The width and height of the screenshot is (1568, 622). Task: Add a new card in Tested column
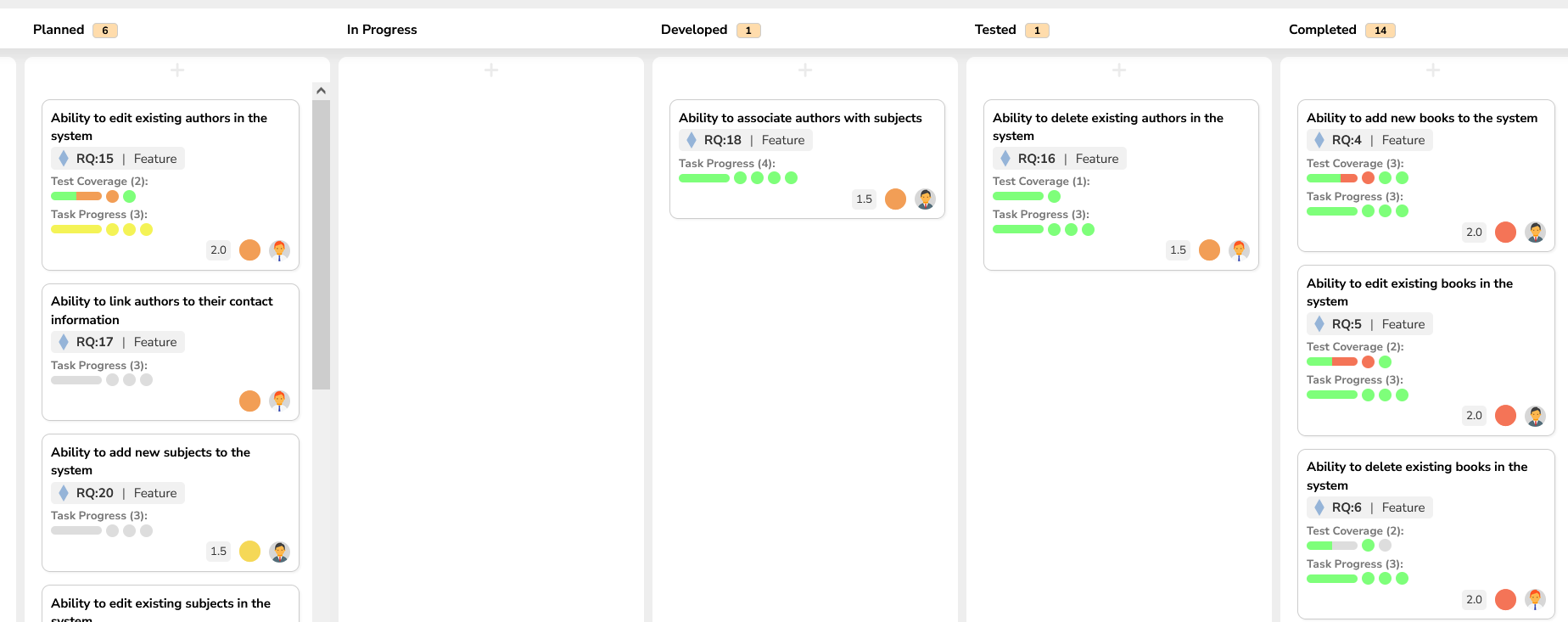point(1119,70)
